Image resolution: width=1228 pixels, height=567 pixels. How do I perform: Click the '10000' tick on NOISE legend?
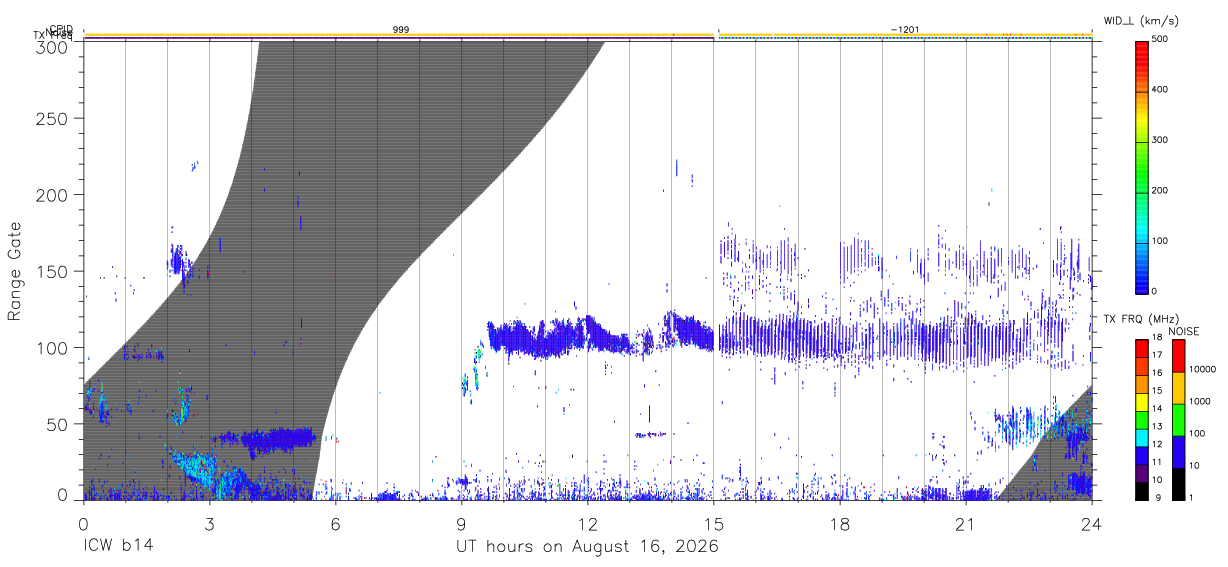1202,370
